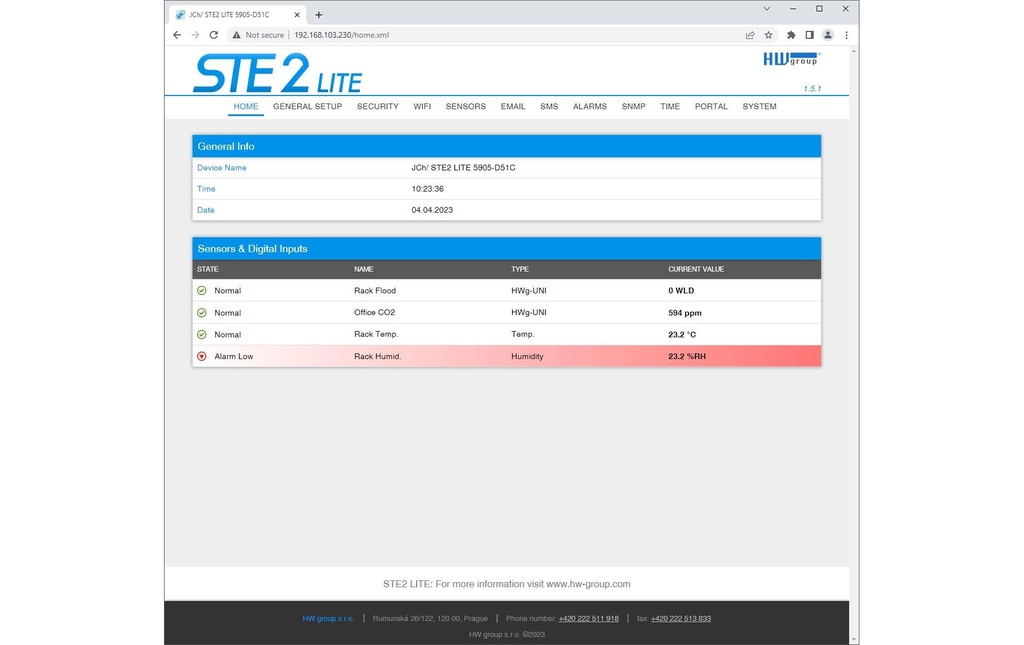Open the Chrome three-dot menu
Image resolution: width=1024 pixels, height=645 pixels.
click(846, 35)
